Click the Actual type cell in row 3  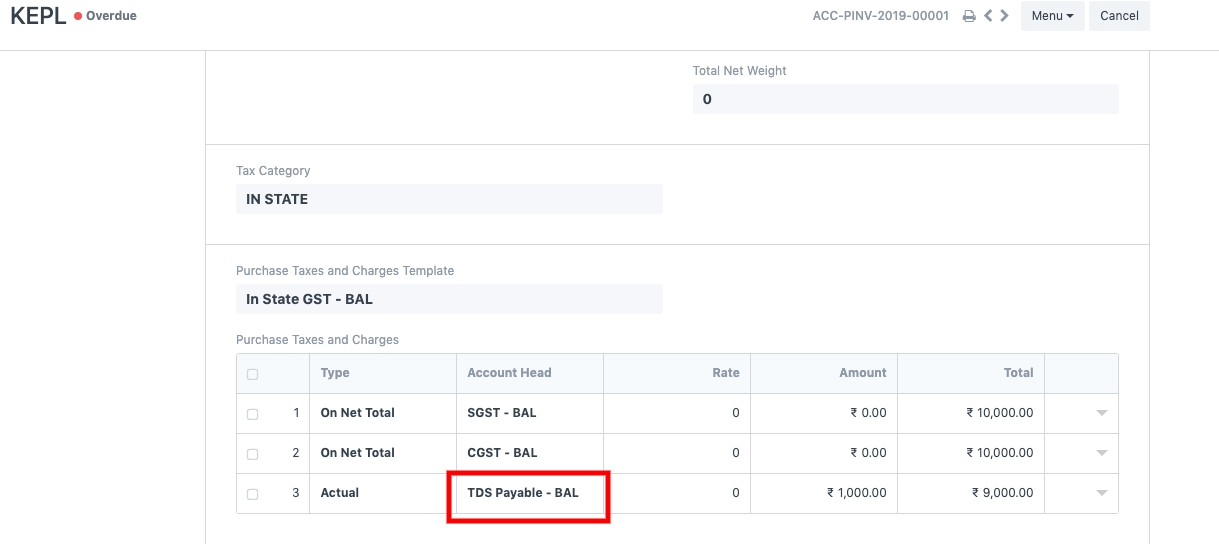coord(382,493)
